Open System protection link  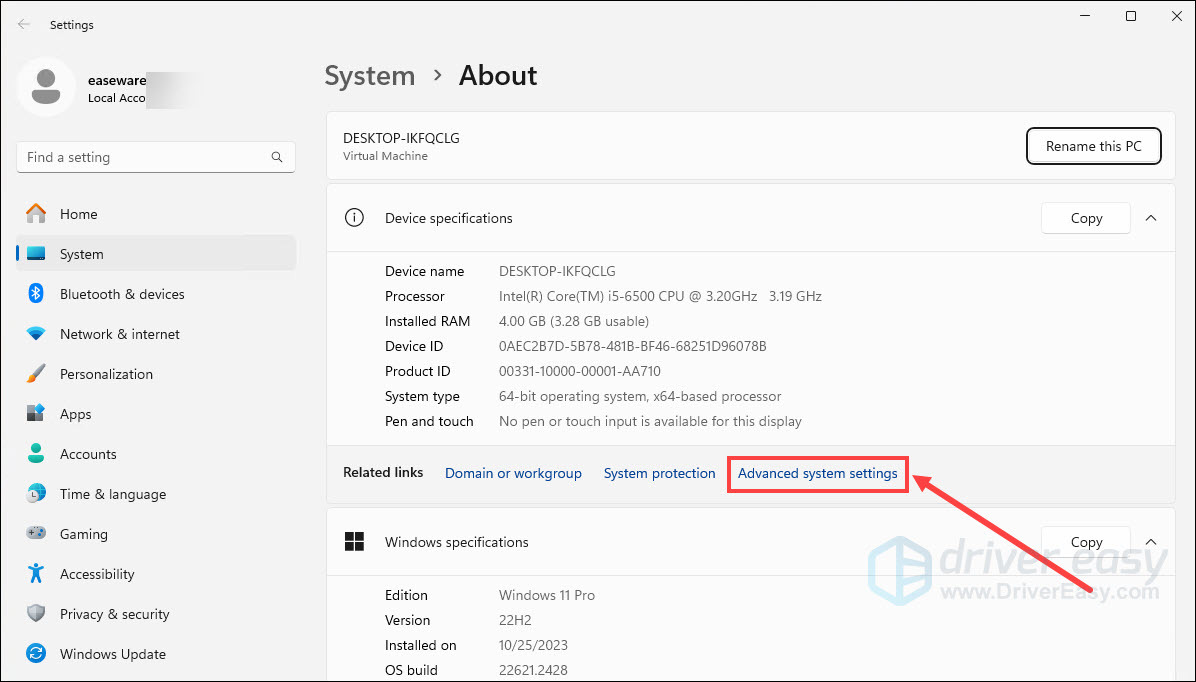660,473
